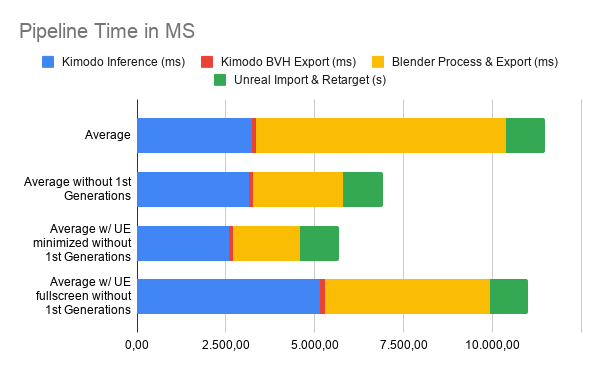Click the '2.500,00' axis label
Screen dimensions: 600x371
tap(226, 345)
